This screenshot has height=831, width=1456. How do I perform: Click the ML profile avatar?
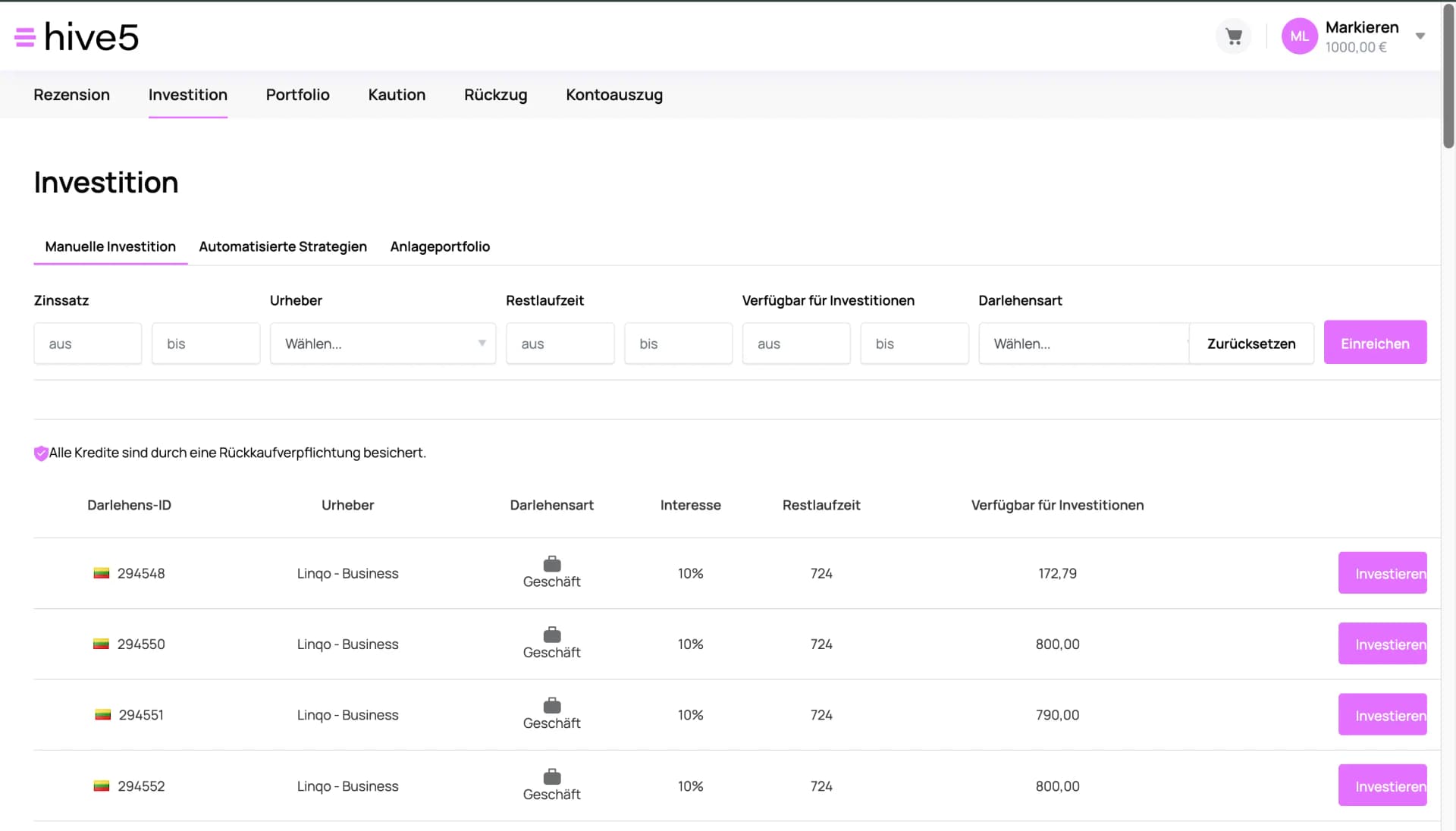click(x=1299, y=36)
